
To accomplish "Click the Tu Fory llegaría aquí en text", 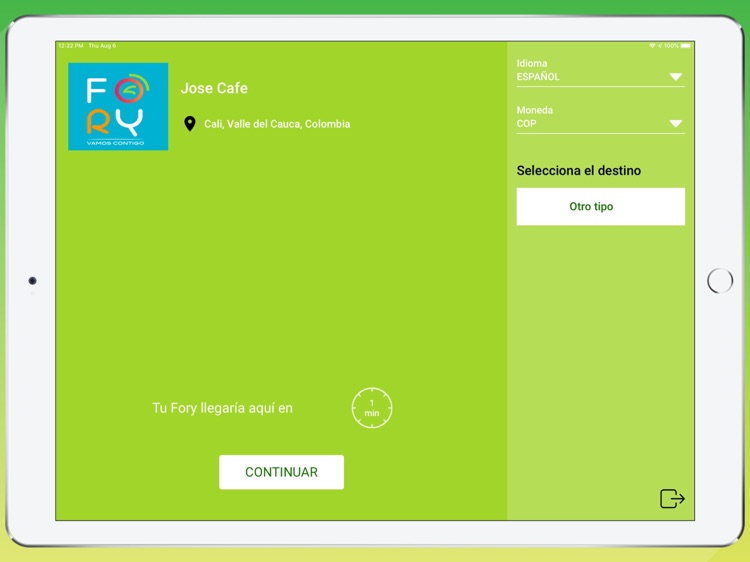I will coord(222,408).
